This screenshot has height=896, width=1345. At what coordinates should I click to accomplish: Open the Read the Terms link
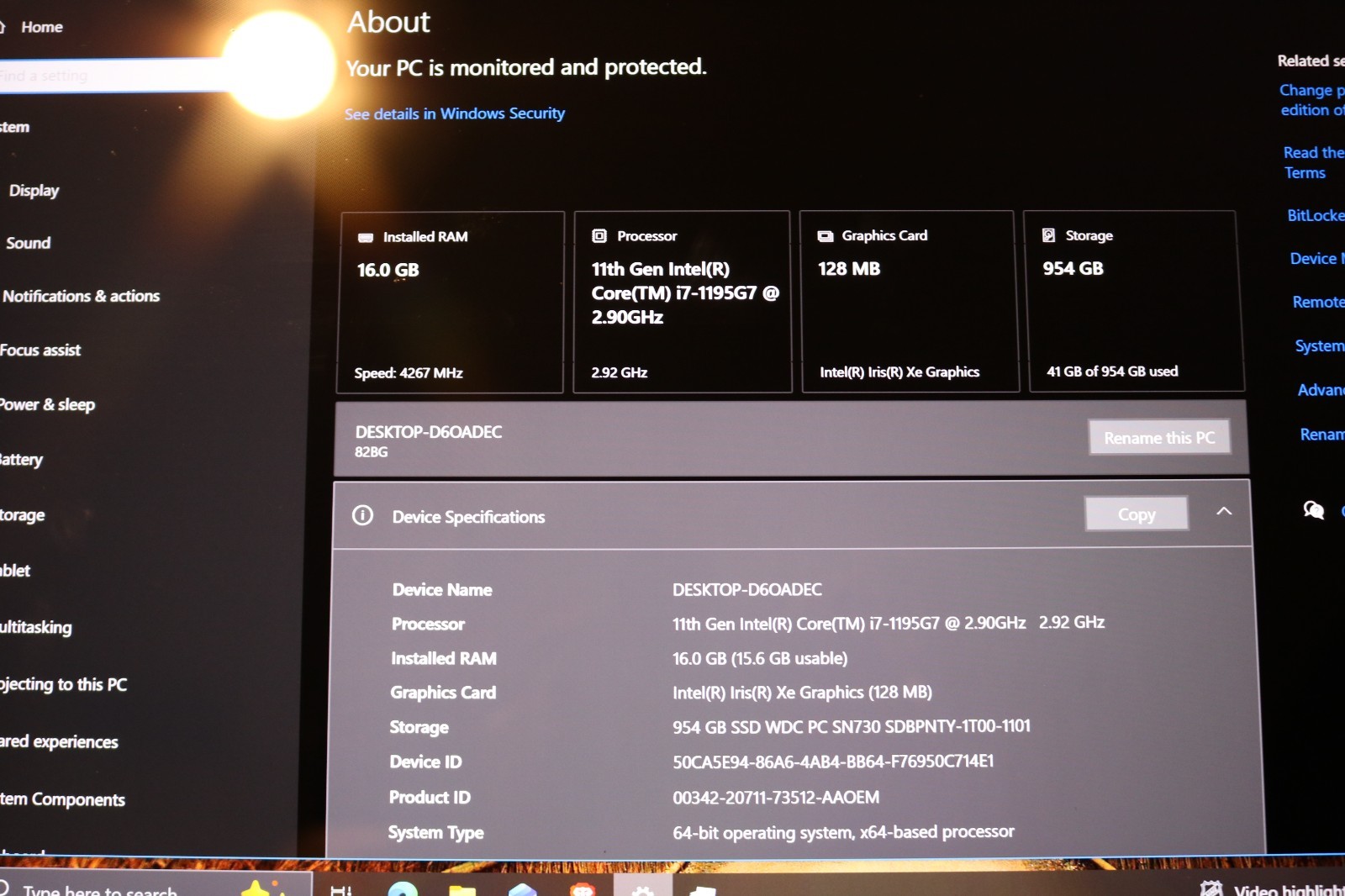click(x=1313, y=162)
